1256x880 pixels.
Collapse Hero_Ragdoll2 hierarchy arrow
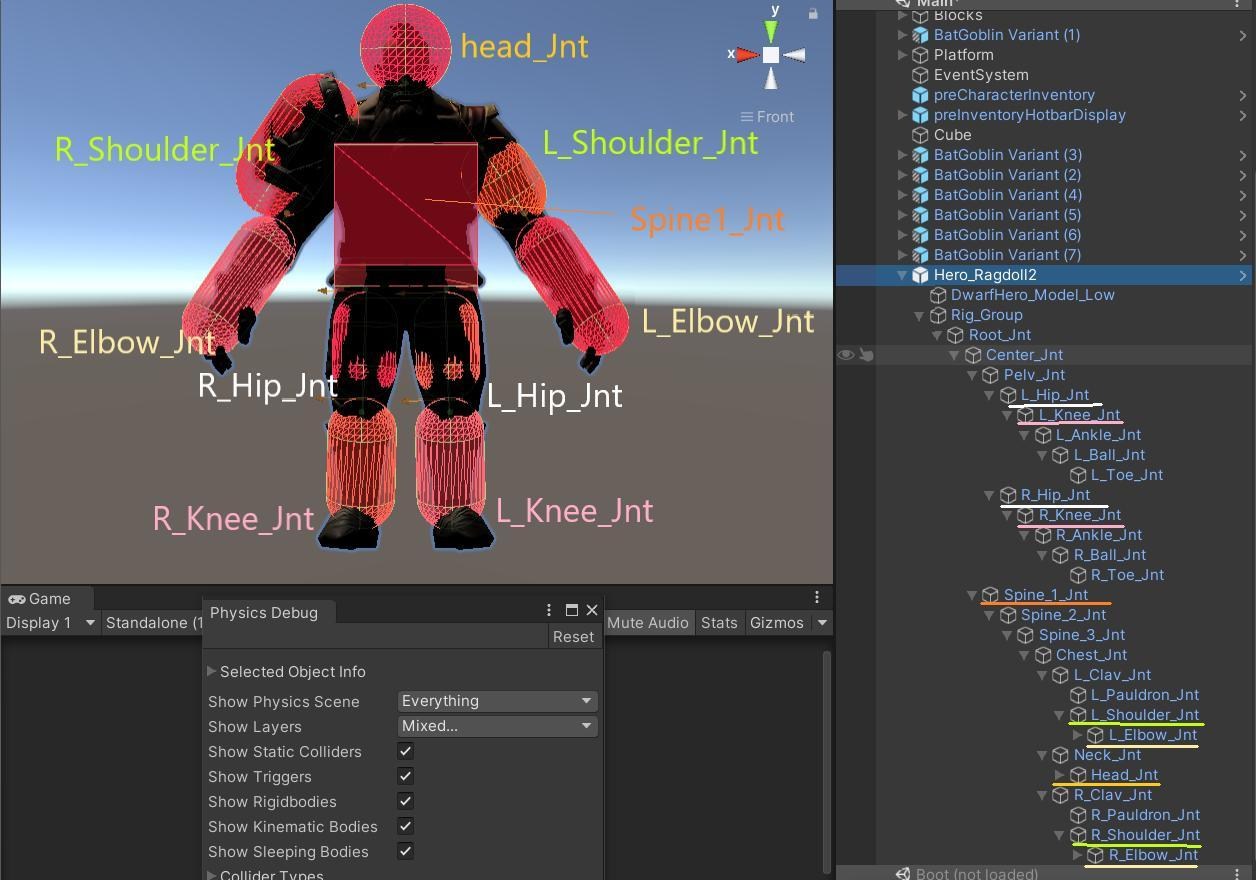click(902, 275)
